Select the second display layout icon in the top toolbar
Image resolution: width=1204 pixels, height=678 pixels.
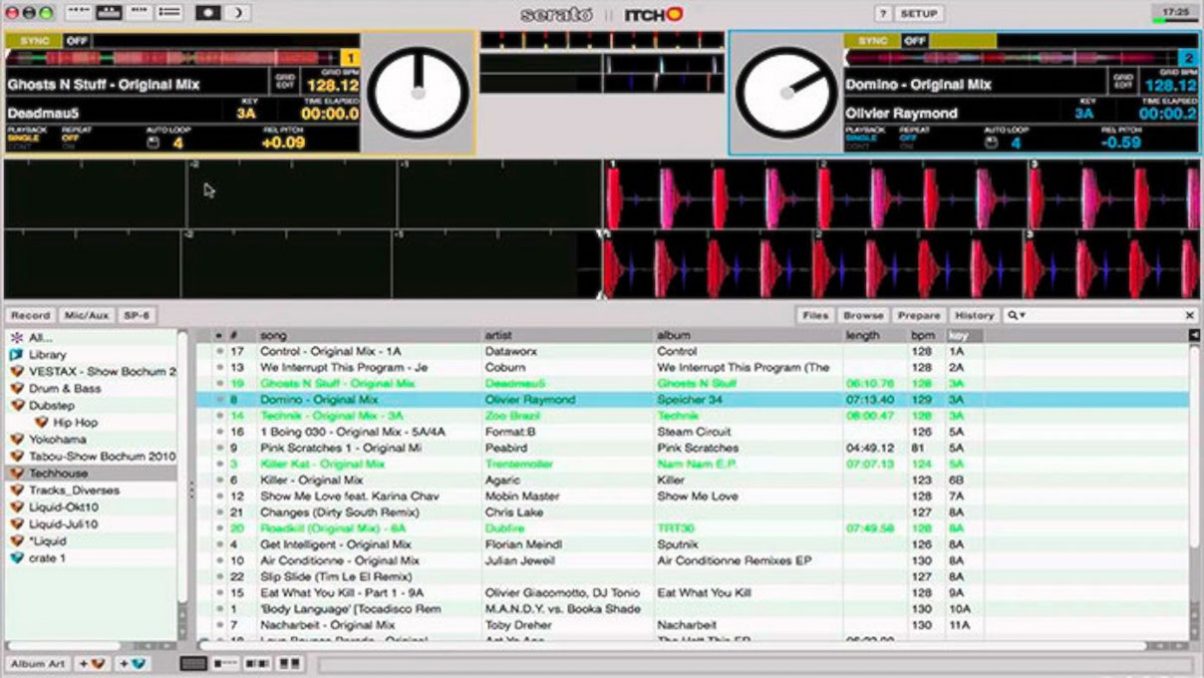click(x=109, y=13)
